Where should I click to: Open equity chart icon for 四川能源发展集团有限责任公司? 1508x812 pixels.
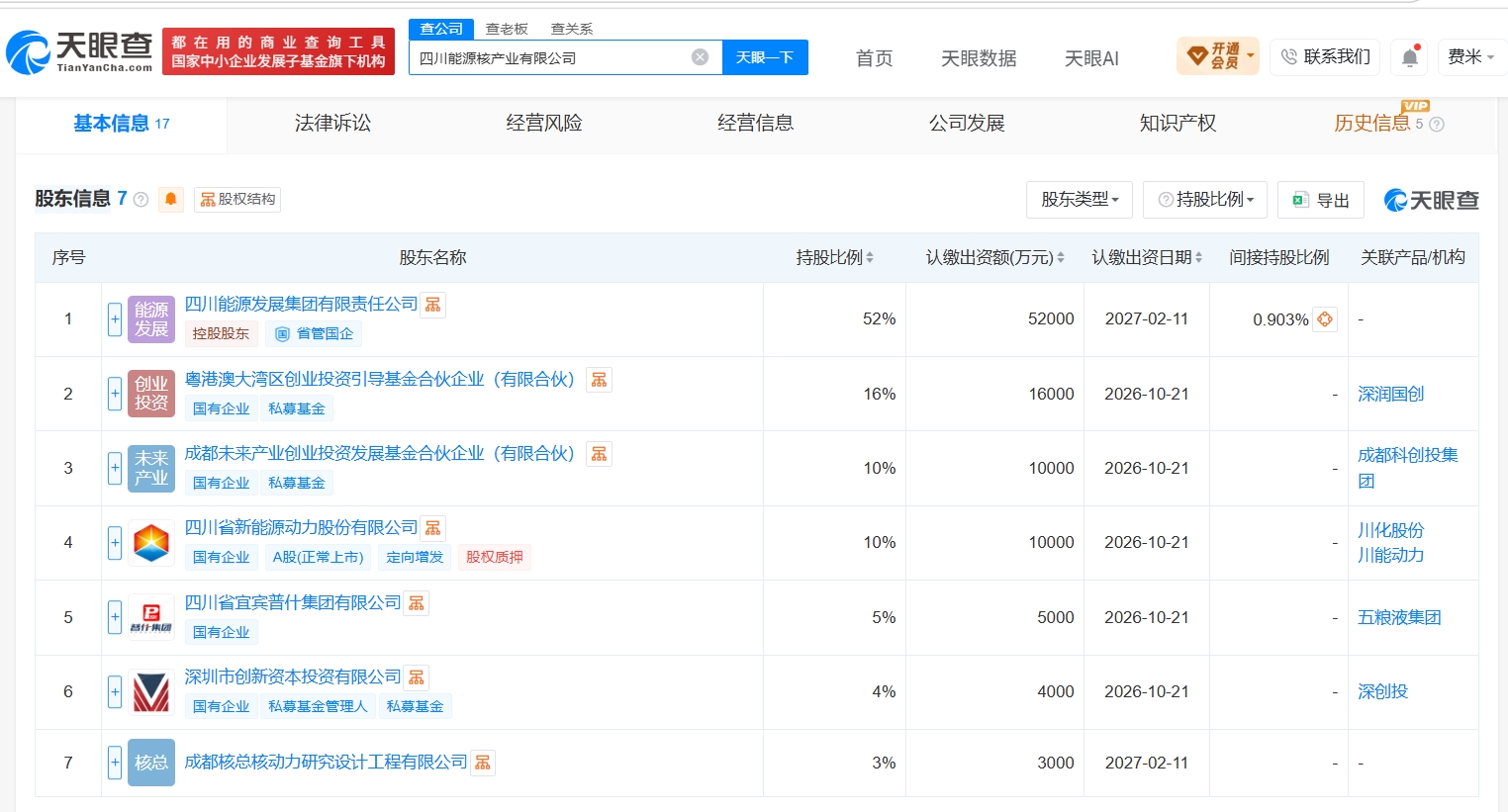click(433, 305)
